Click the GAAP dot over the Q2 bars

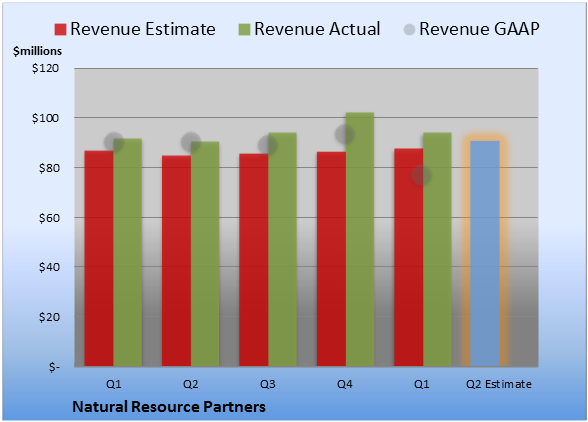(191, 142)
